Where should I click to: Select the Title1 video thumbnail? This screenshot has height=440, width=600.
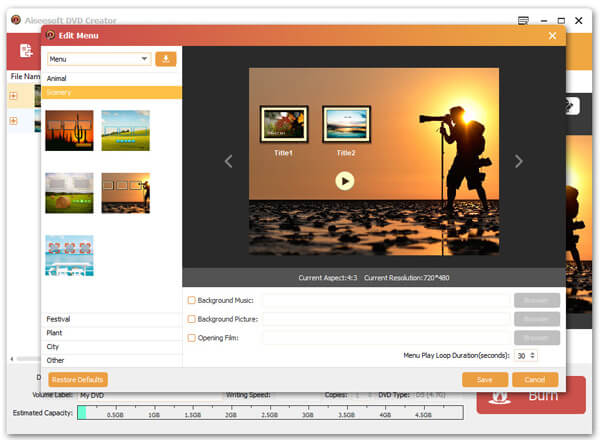pyautogui.click(x=281, y=126)
